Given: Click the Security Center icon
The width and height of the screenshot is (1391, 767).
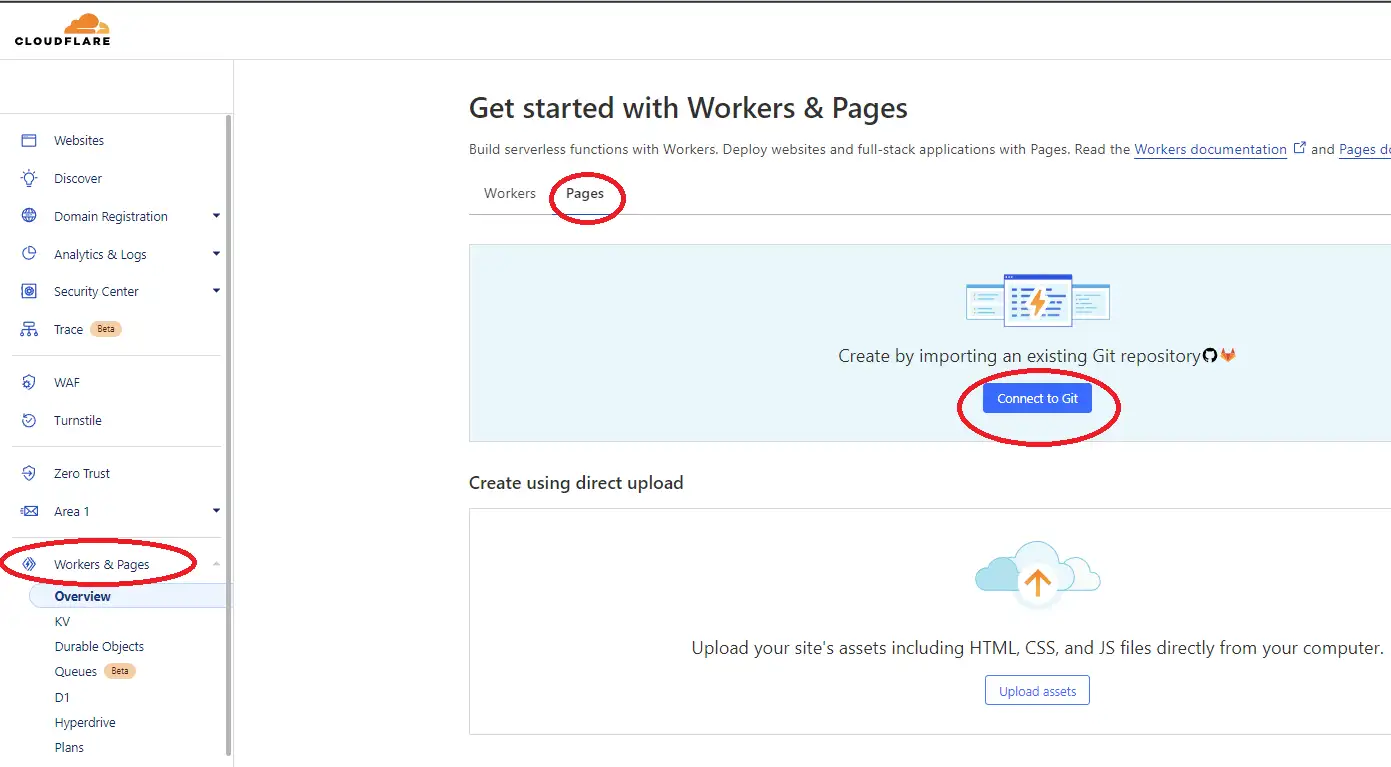Looking at the screenshot, I should pos(29,291).
